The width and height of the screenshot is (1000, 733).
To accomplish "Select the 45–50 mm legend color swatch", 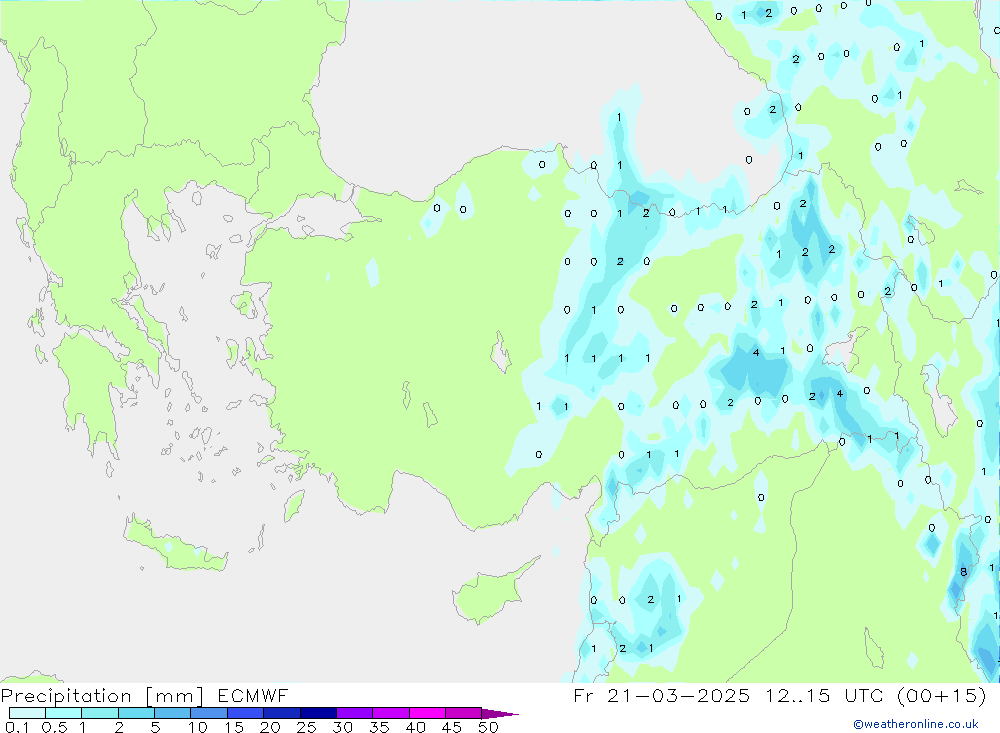I will pos(464,713).
